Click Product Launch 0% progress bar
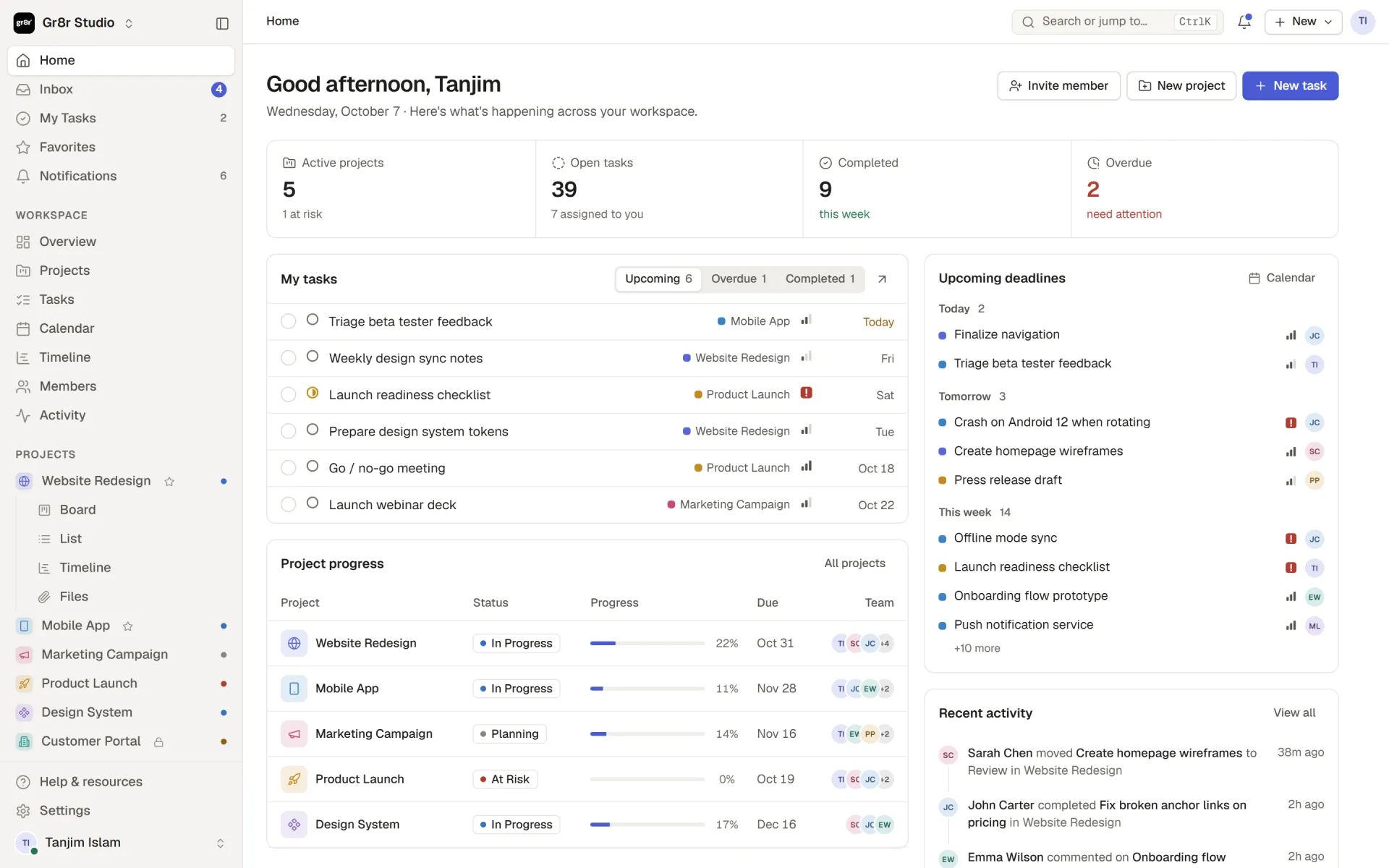 click(647, 779)
